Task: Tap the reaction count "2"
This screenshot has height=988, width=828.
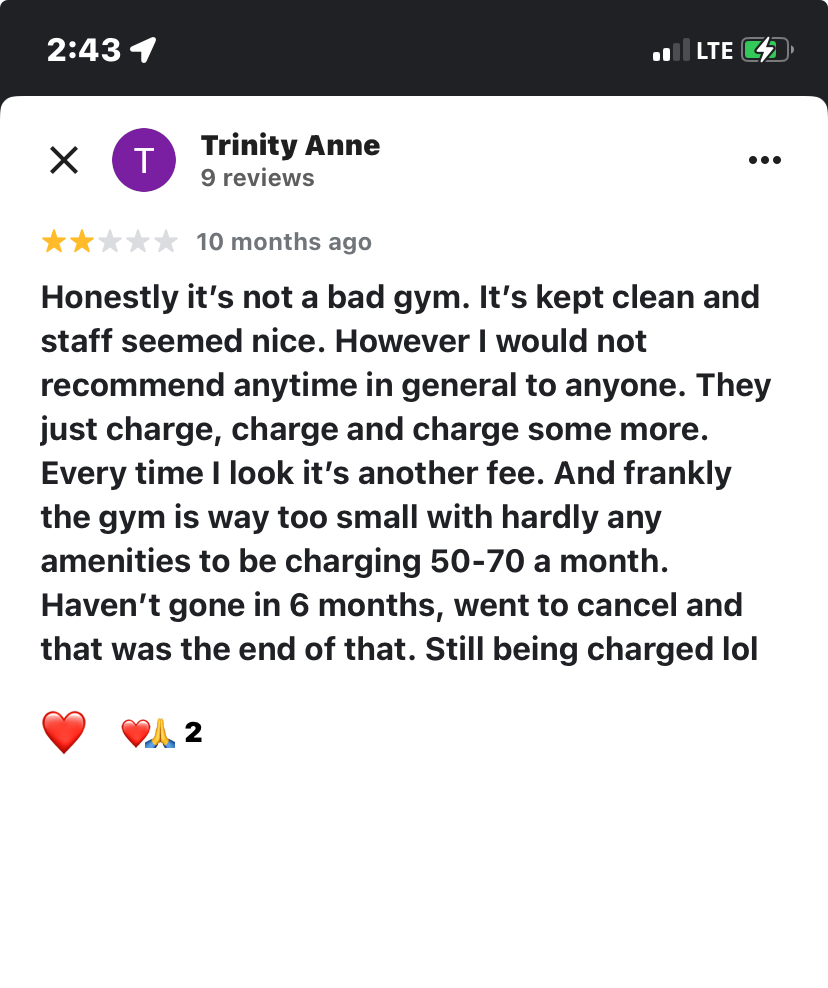Action: 194,733
